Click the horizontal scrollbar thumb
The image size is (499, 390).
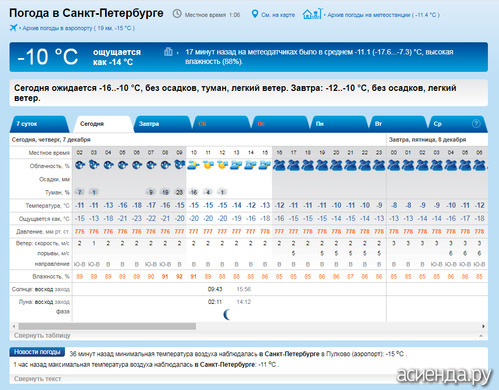107,326
